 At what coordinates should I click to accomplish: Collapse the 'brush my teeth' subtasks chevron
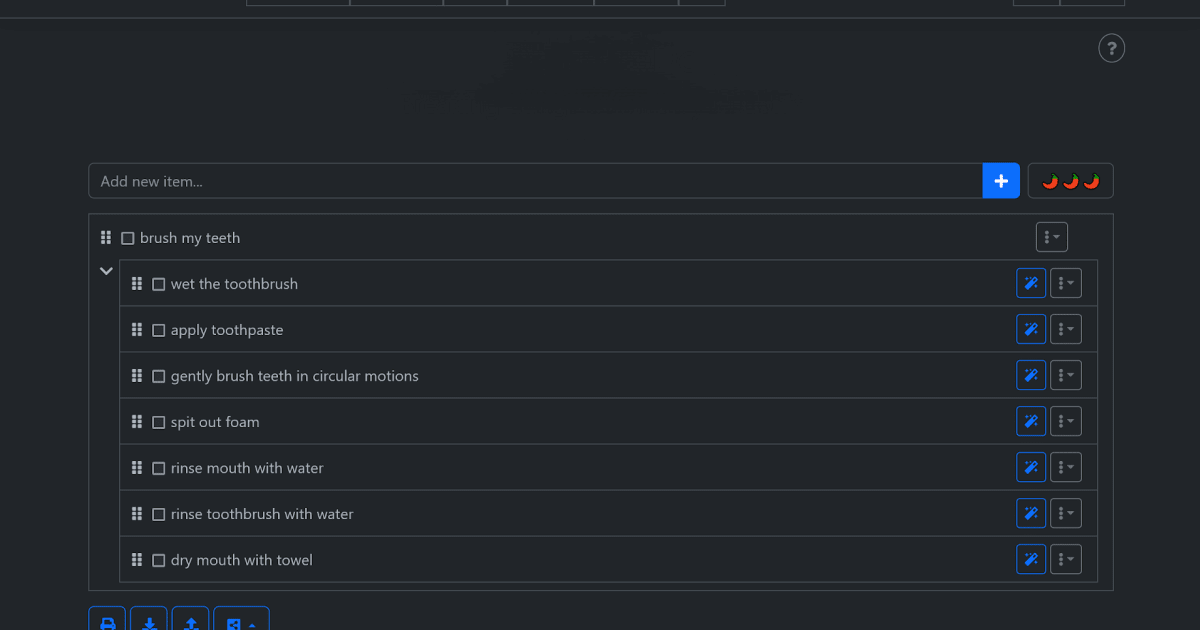(106, 271)
